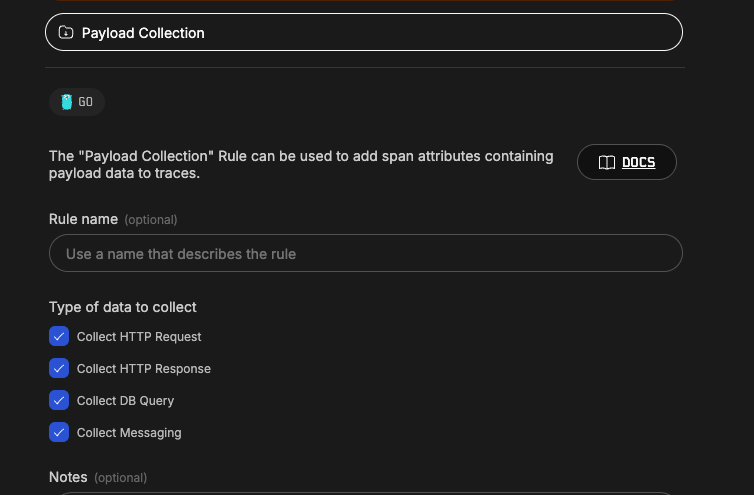
Task: Open the DOCS link
Action: coord(627,162)
